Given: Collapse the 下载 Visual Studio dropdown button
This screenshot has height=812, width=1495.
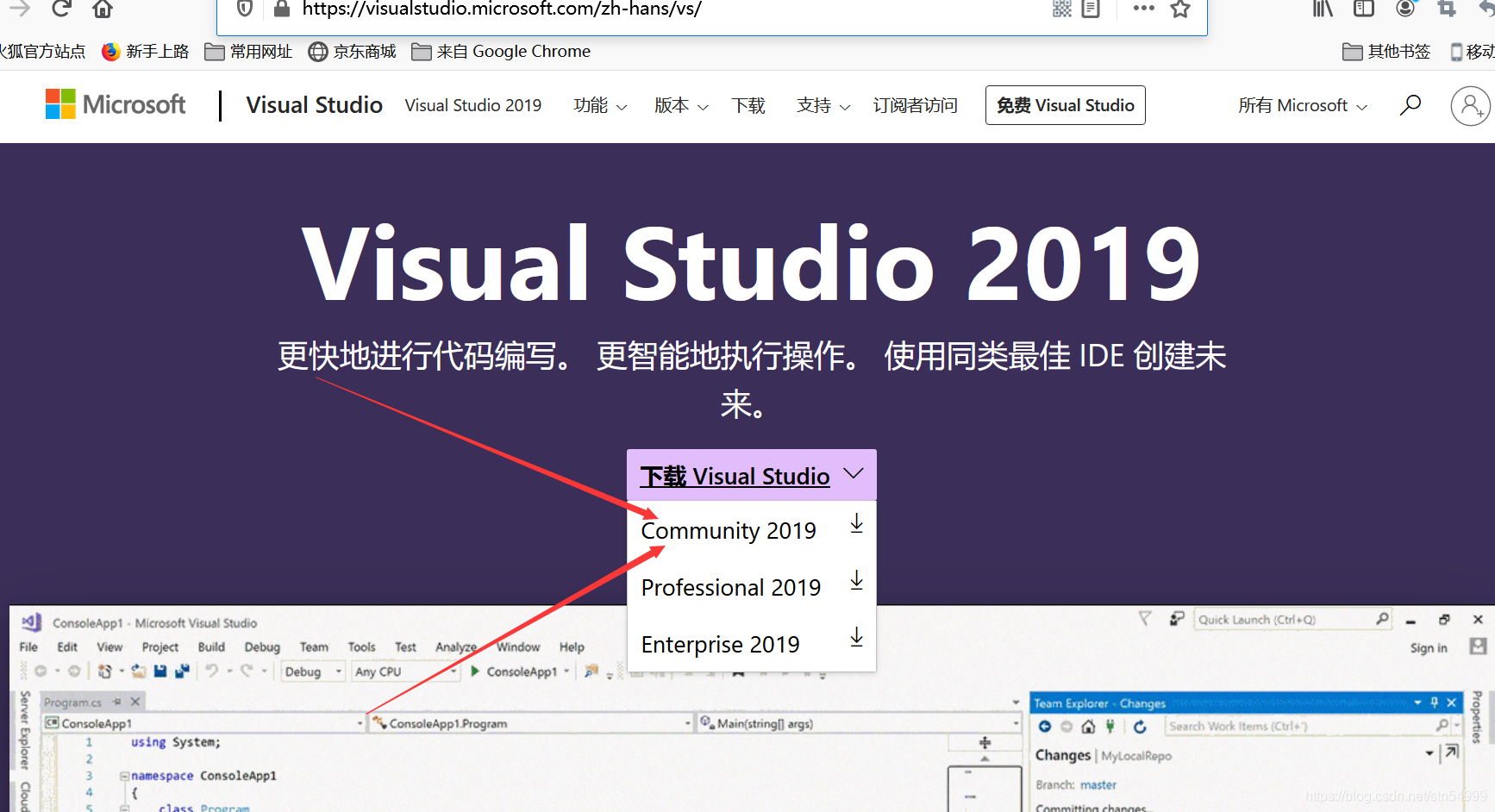Looking at the screenshot, I should point(752,475).
